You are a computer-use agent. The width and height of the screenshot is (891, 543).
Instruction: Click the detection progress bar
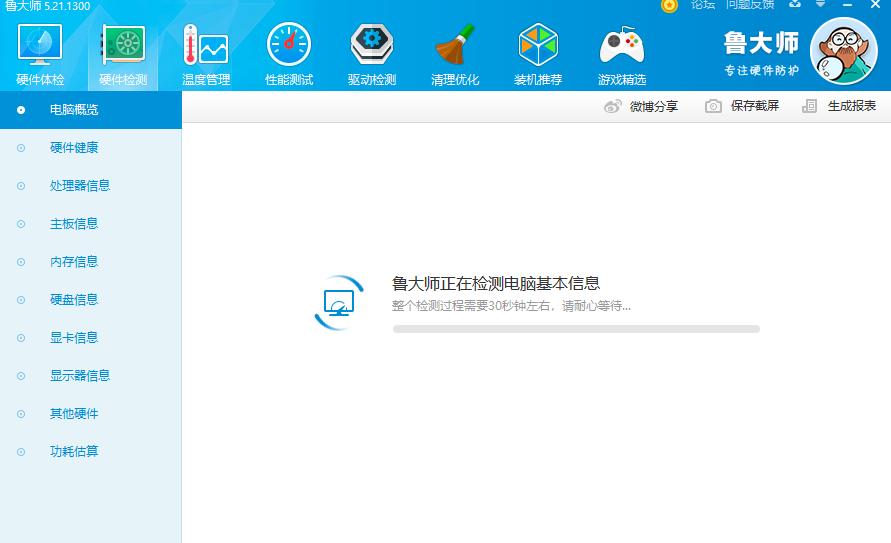(576, 329)
